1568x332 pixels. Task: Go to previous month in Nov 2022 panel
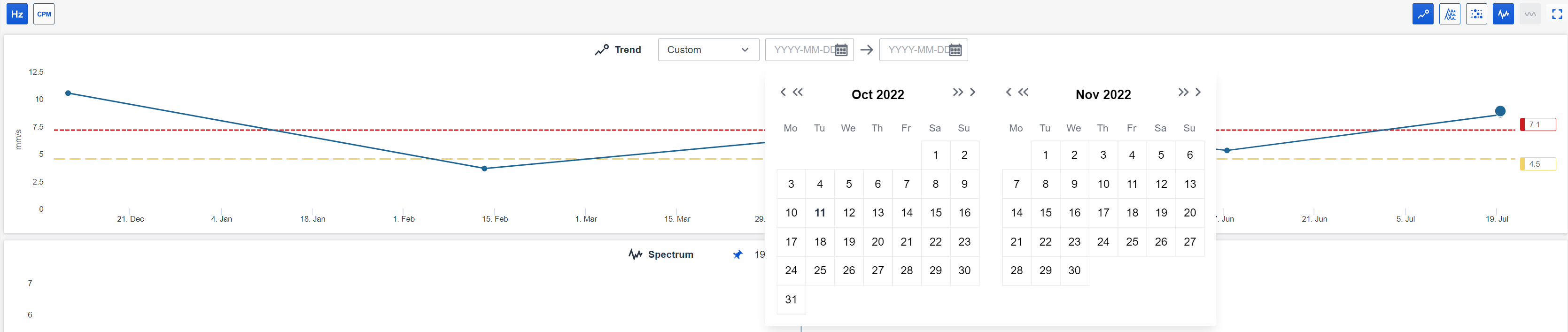pos(1009,93)
